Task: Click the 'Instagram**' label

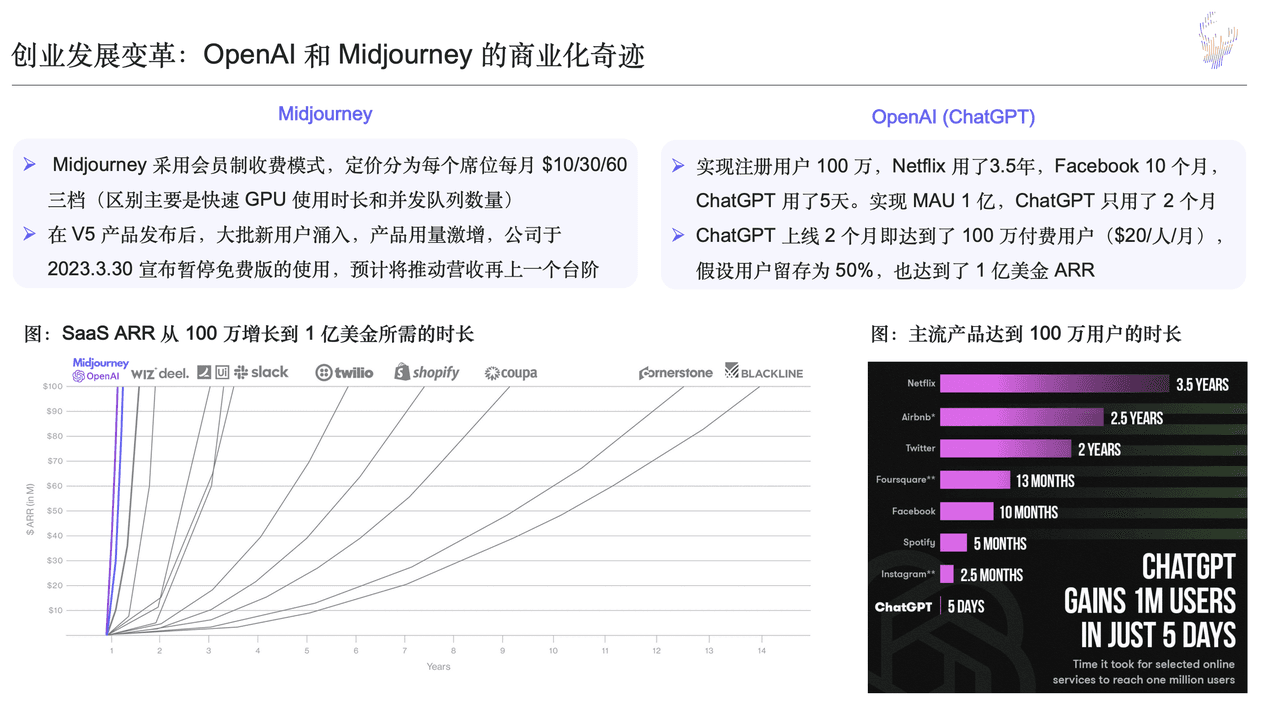Action: (x=908, y=574)
